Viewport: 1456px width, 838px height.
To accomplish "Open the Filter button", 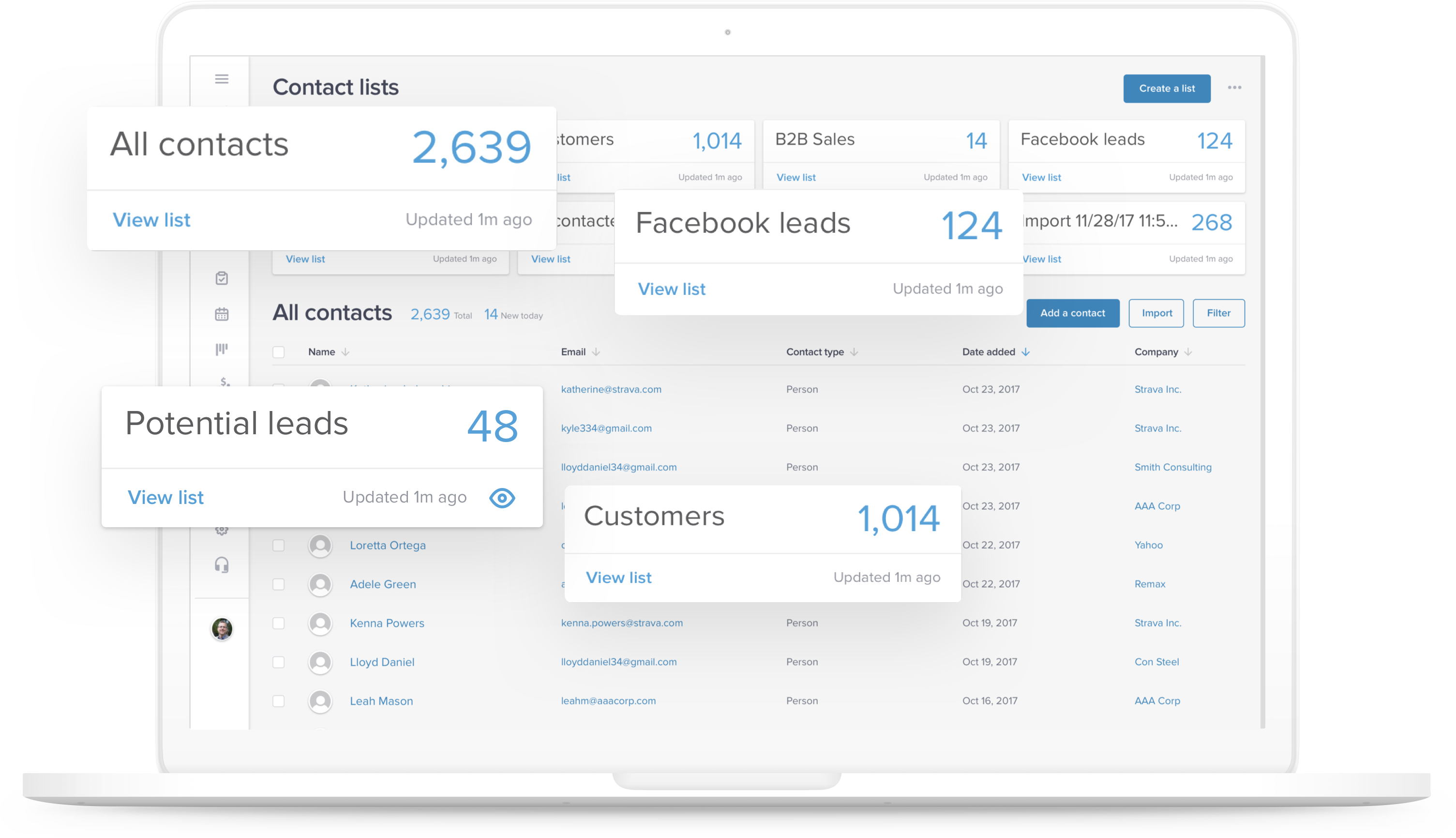I will click(x=1218, y=313).
